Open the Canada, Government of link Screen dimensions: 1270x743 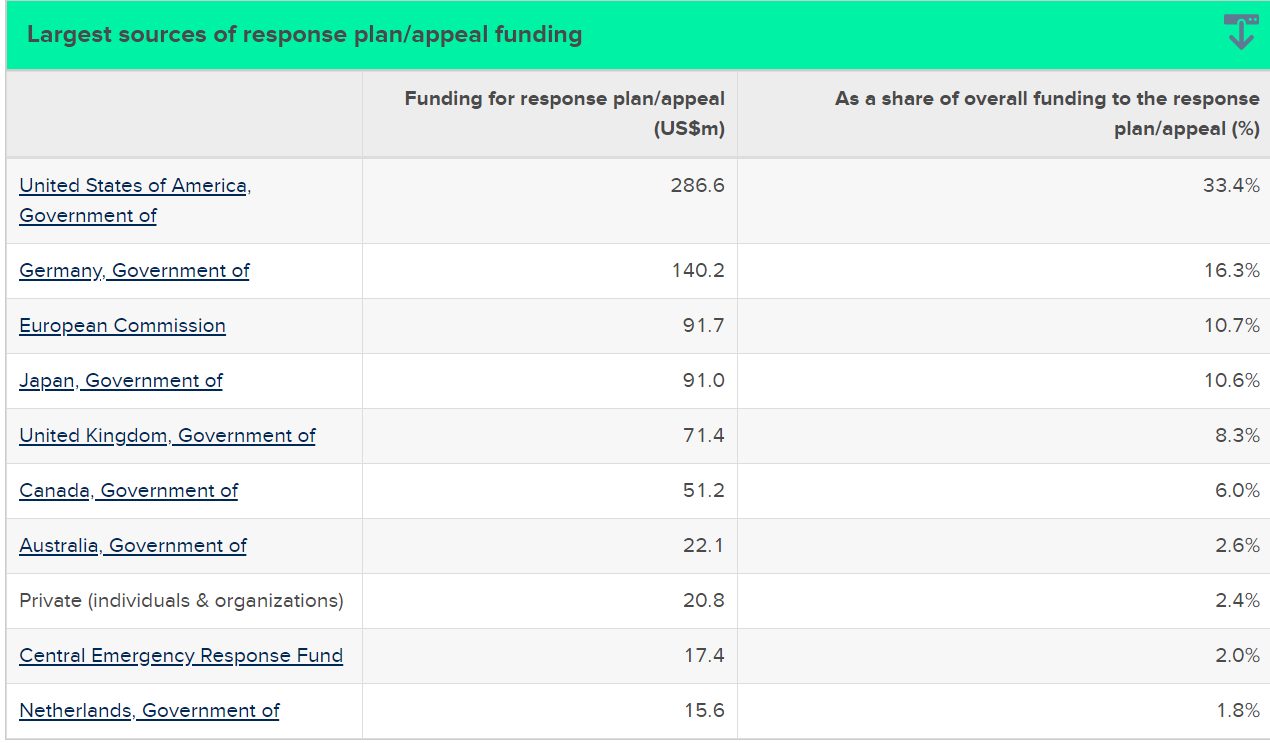click(x=129, y=491)
